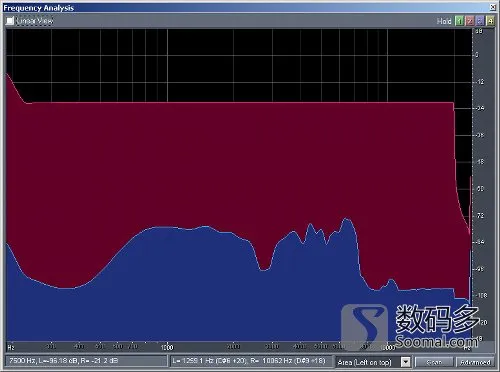Screen dimensions: 500x372
Task: Click the Soomal.com watermark logo
Action: tap(411, 326)
